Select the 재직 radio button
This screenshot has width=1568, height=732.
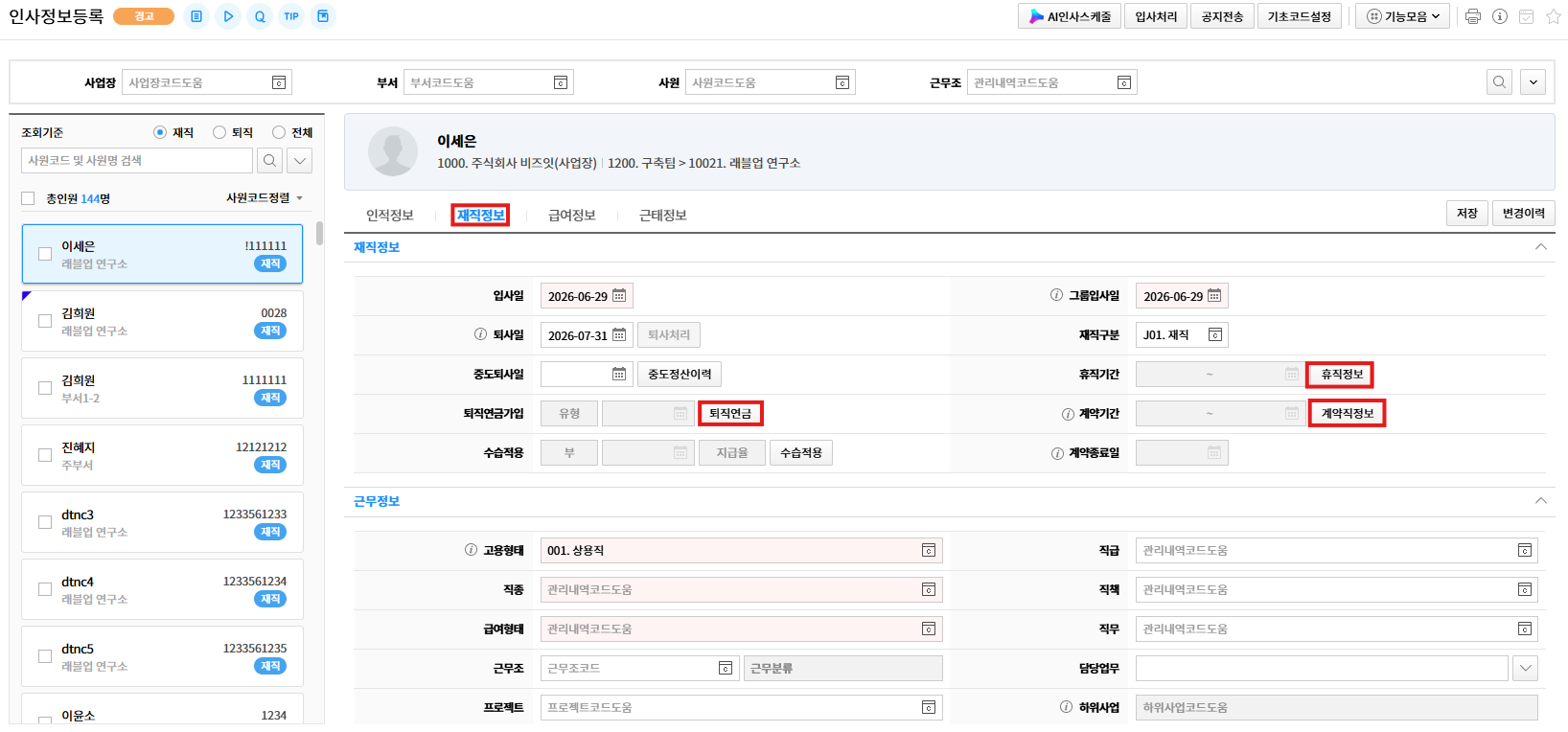coord(160,132)
